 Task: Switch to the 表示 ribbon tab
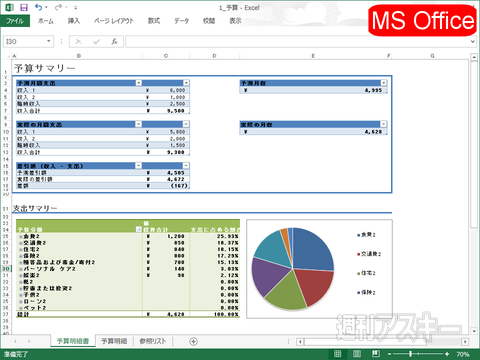pos(235,21)
